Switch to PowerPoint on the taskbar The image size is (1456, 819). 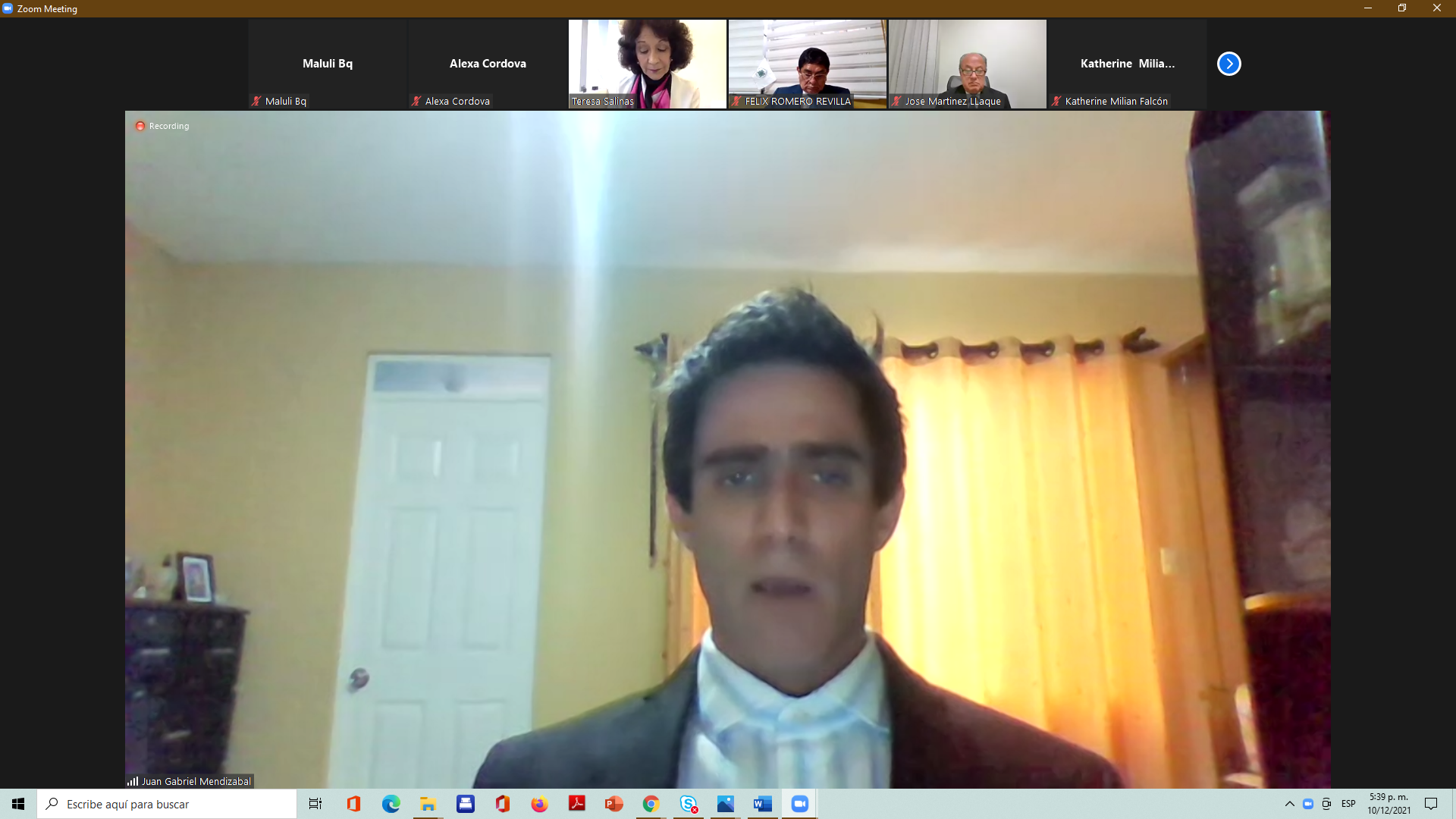pyautogui.click(x=614, y=804)
